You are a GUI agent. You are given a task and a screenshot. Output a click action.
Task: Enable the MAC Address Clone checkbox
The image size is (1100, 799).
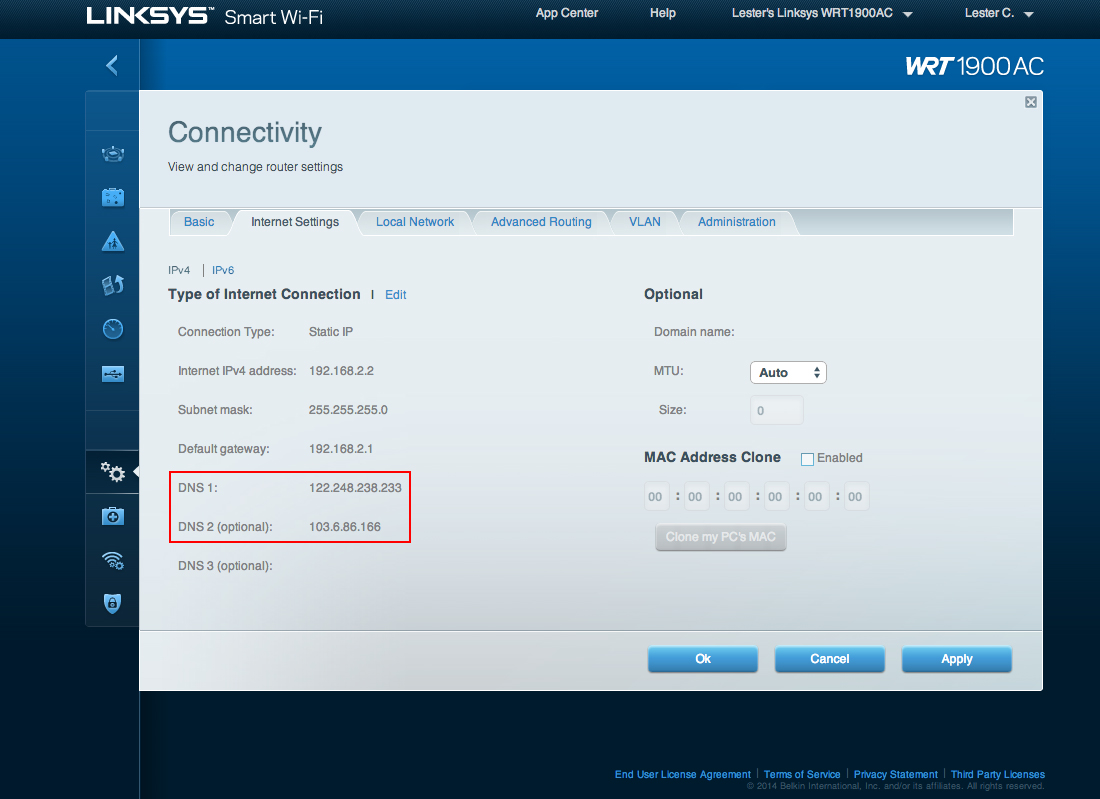807,458
